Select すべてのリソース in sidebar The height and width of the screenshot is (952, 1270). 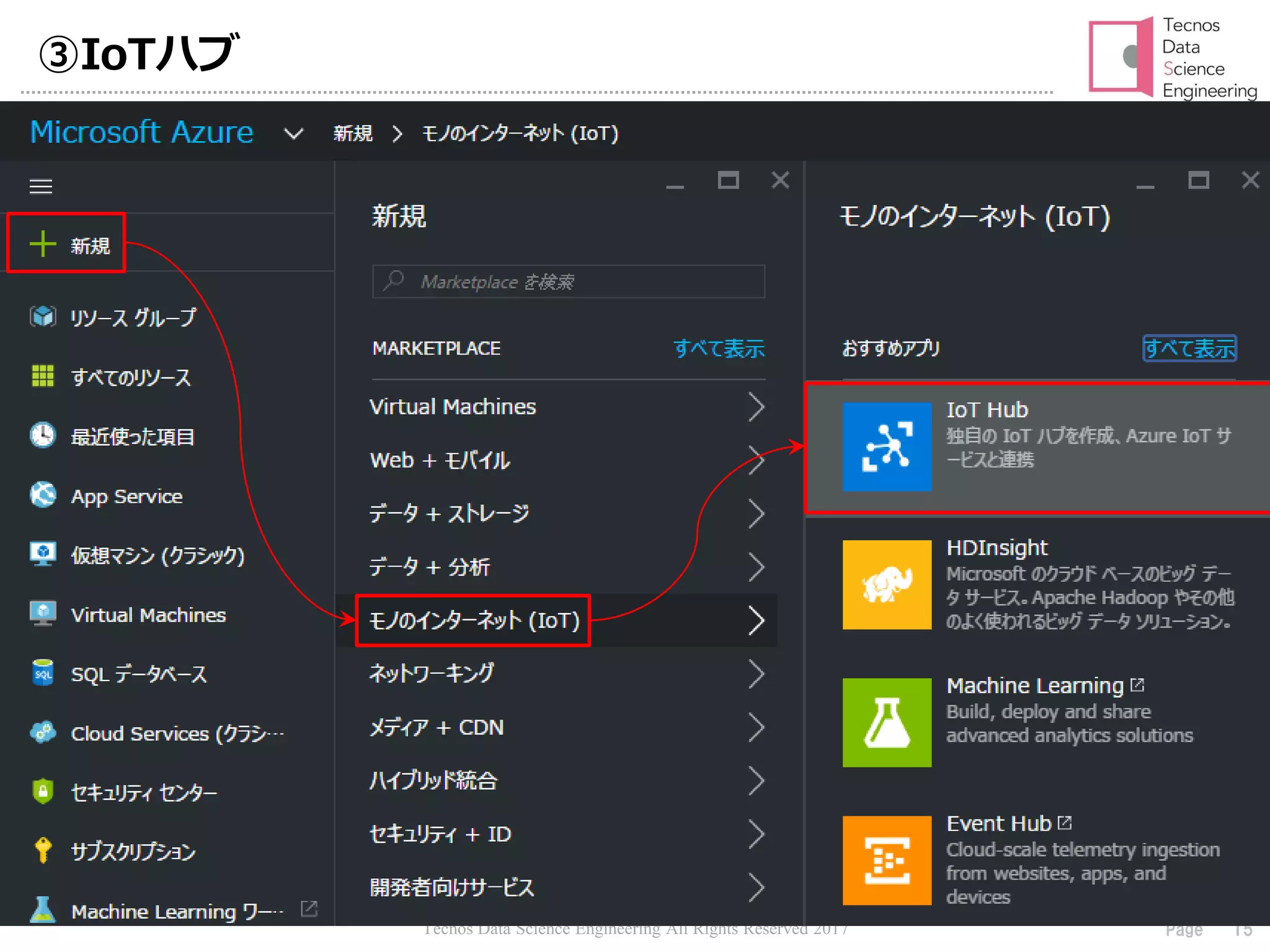(131, 377)
